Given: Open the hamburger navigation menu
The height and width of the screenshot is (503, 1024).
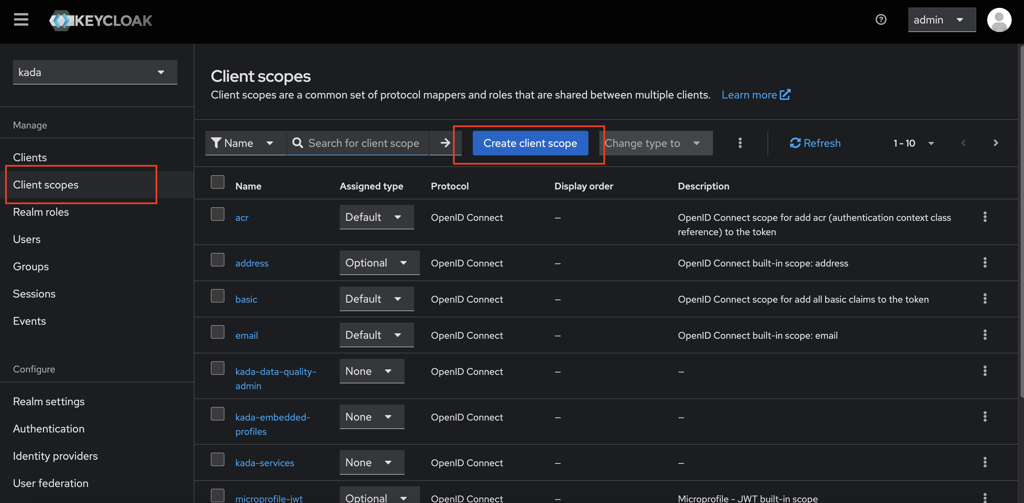Looking at the screenshot, I should point(21,20).
